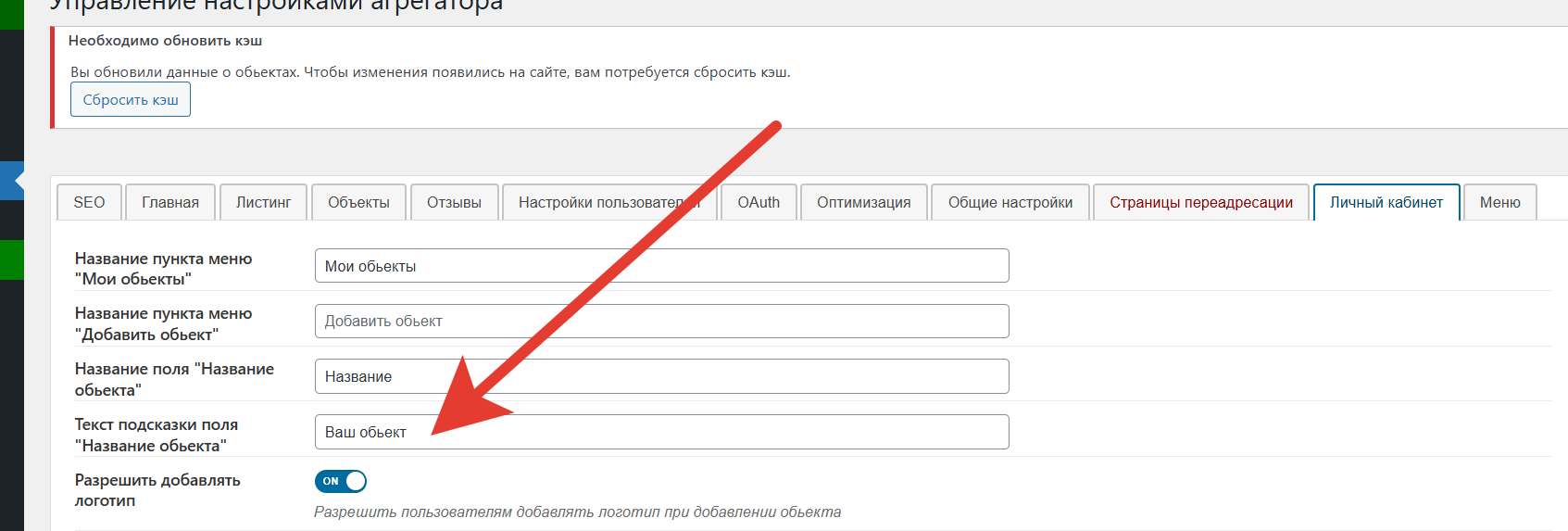Select the Личный кабинет tab

[1386, 202]
